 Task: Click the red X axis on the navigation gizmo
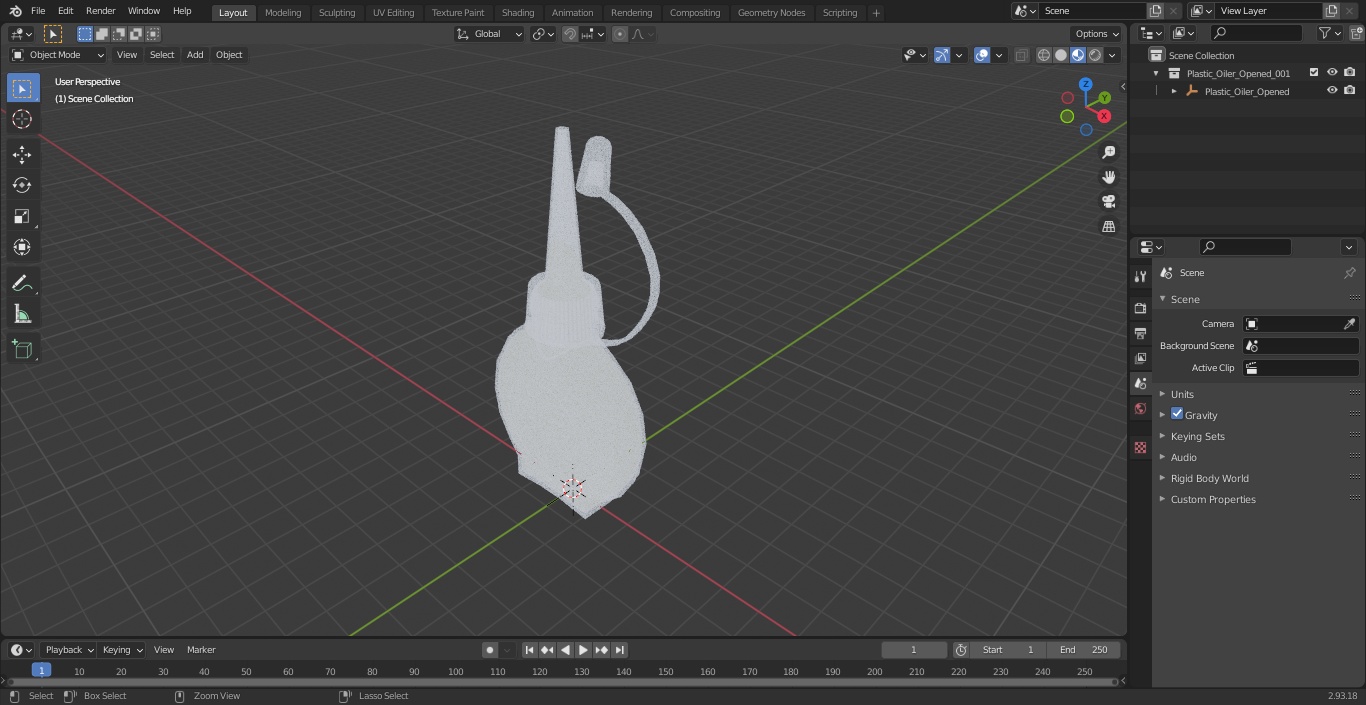pos(1104,116)
